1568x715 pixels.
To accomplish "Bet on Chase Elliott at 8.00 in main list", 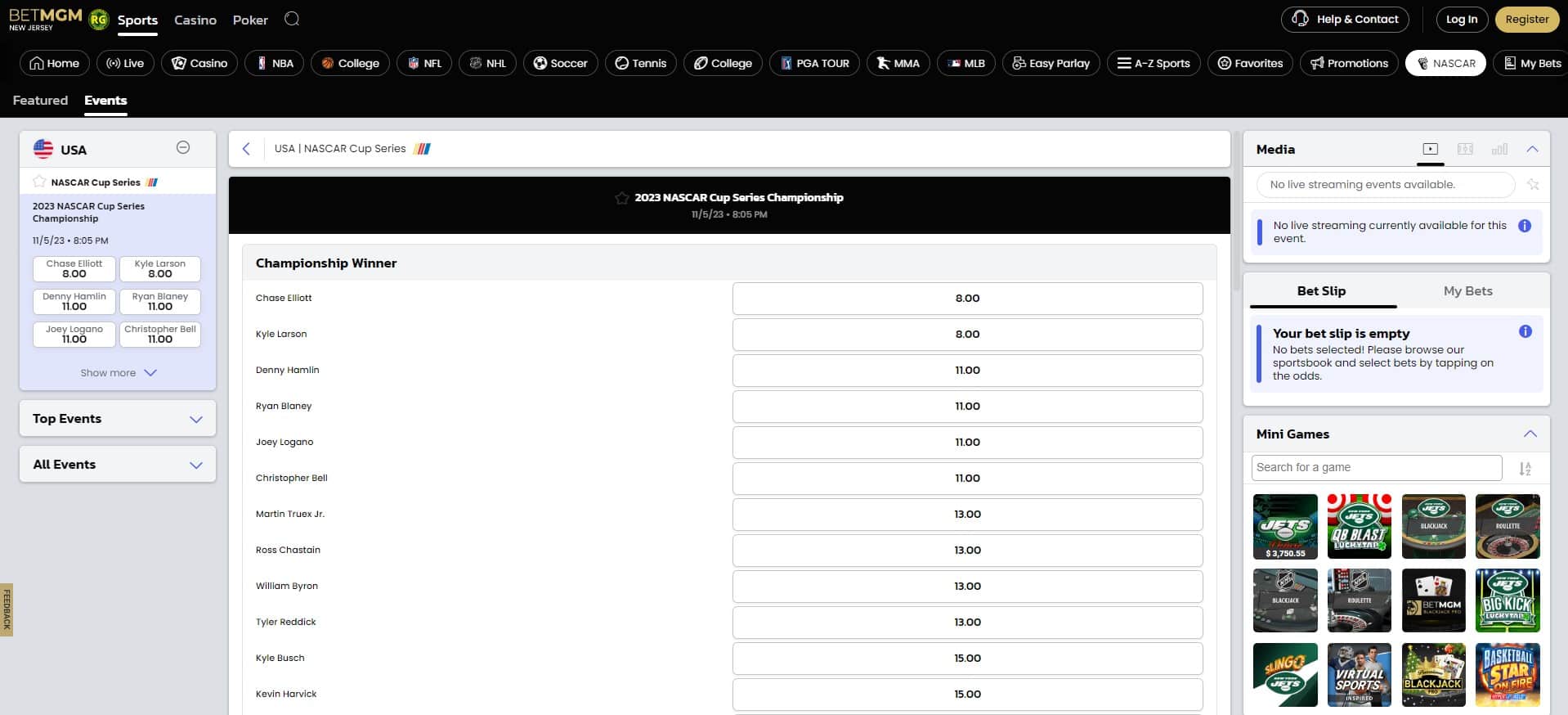I will tap(967, 299).
